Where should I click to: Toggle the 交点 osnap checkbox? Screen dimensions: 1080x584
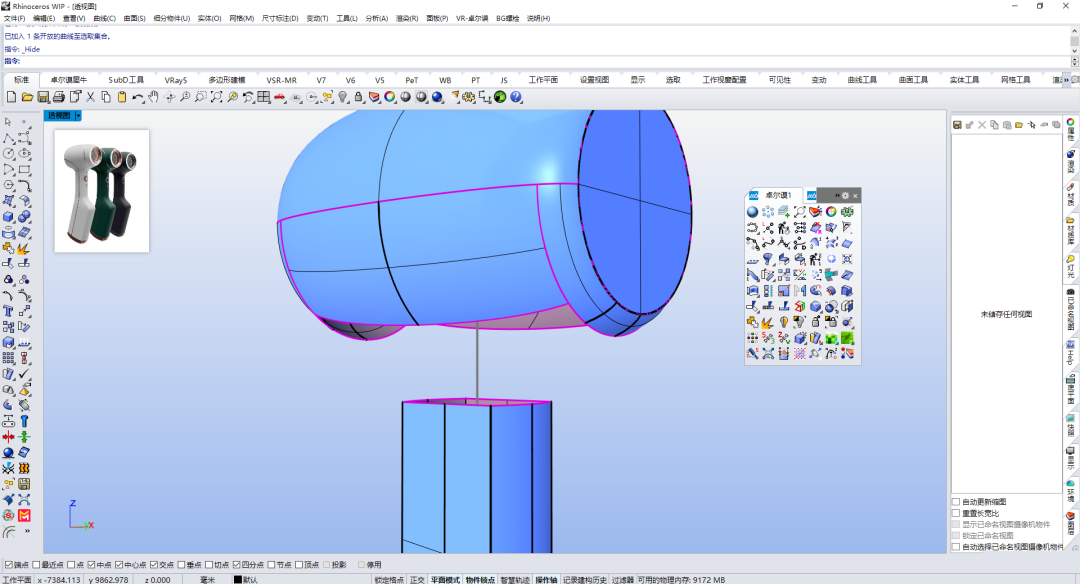pyautogui.click(x=154, y=565)
